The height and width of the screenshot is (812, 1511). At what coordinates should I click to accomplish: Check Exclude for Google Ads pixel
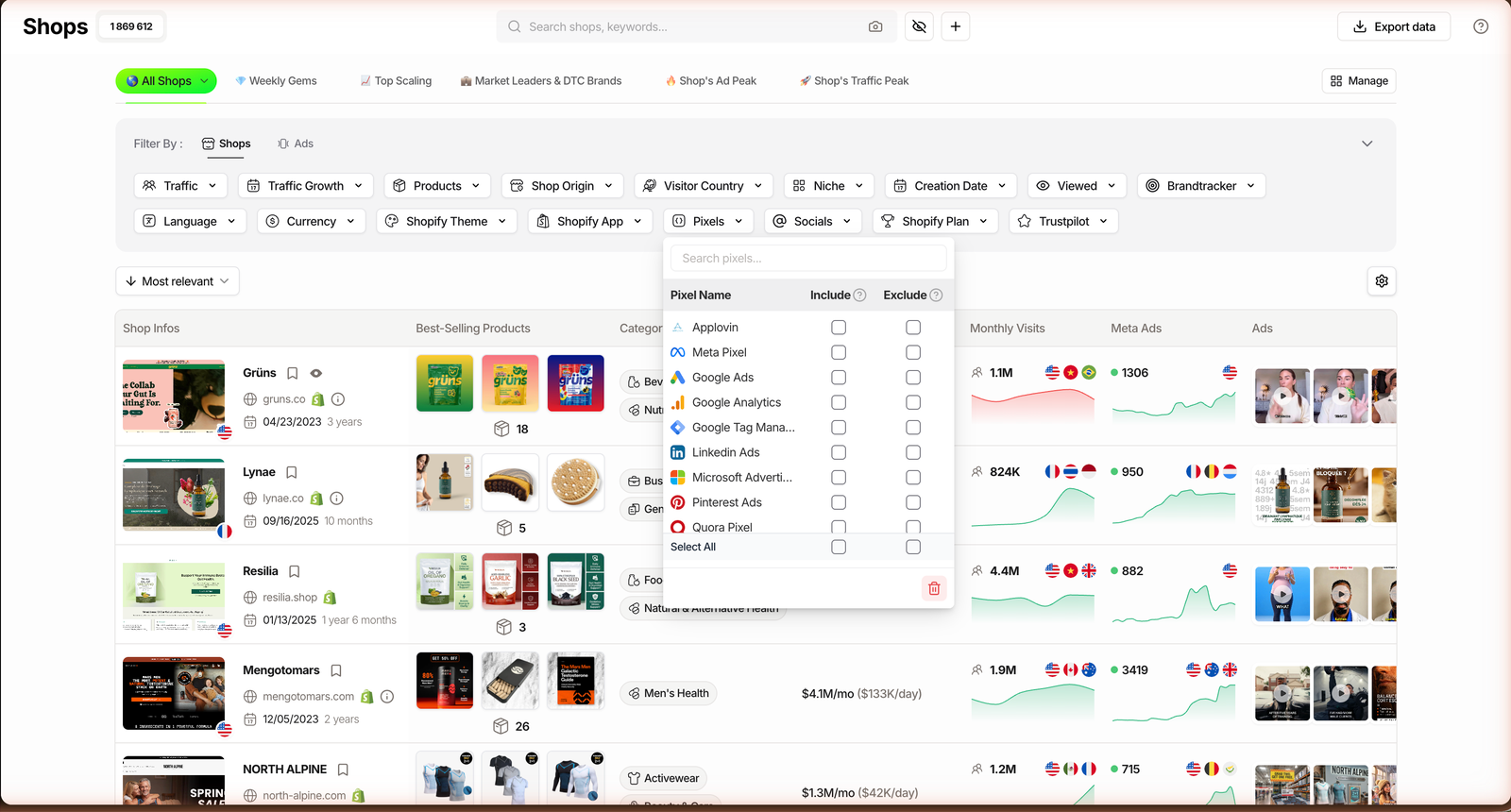[x=913, y=378]
